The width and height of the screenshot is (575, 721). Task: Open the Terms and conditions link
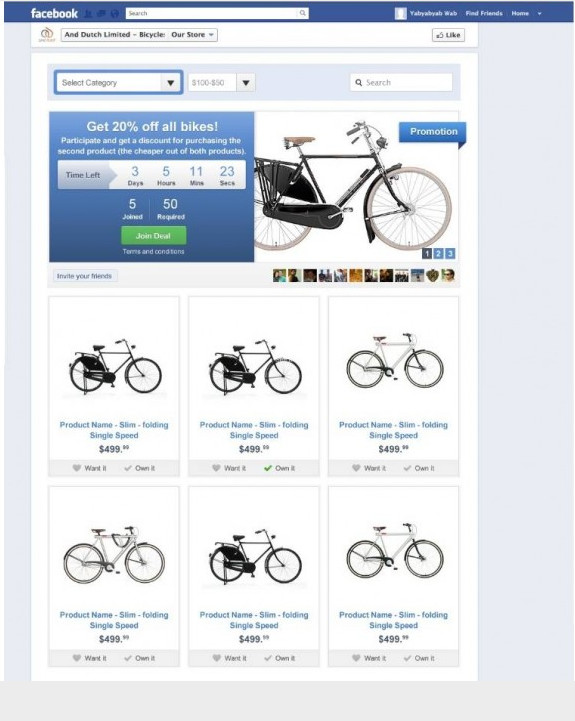coord(153,252)
